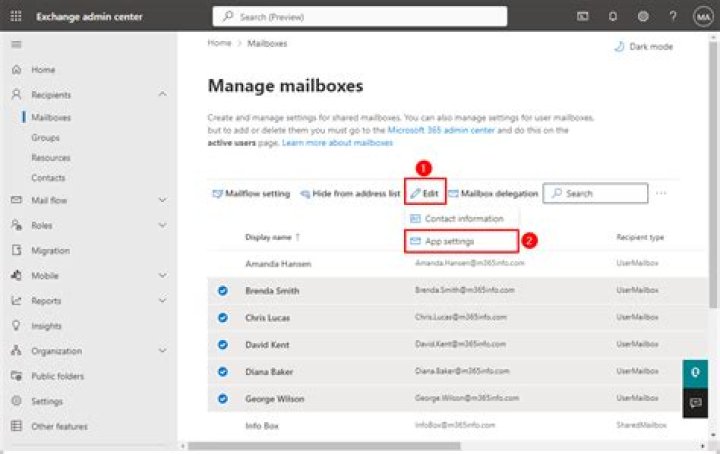Image resolution: width=720 pixels, height=454 pixels.
Task: Open the app launcher waffle icon
Action: pos(16,17)
